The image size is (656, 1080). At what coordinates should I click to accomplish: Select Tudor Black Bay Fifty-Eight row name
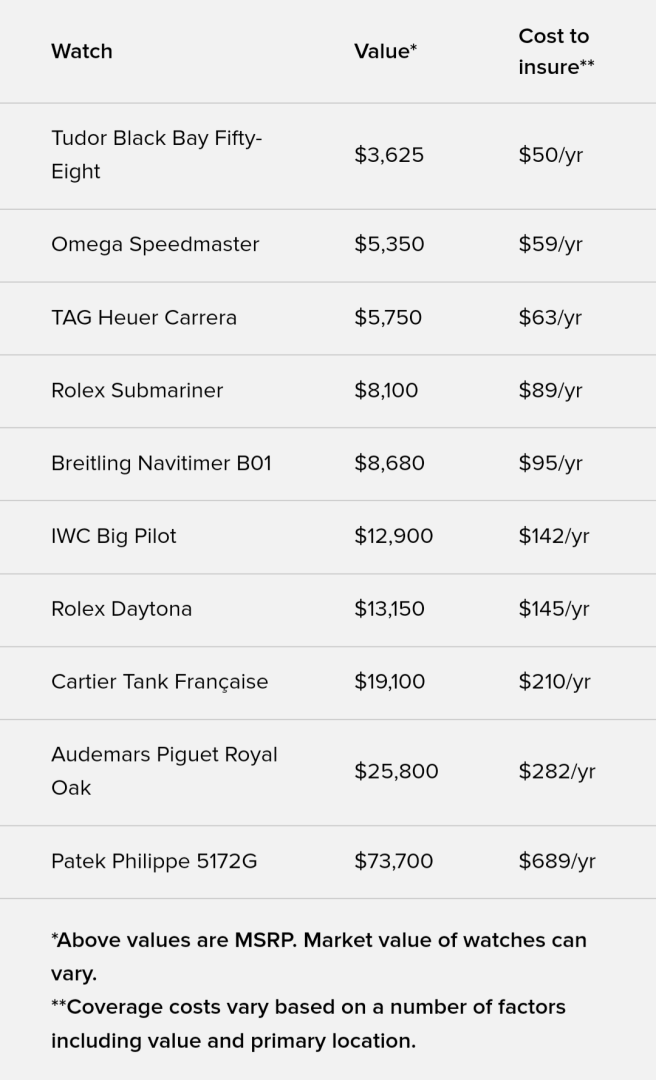(x=156, y=155)
